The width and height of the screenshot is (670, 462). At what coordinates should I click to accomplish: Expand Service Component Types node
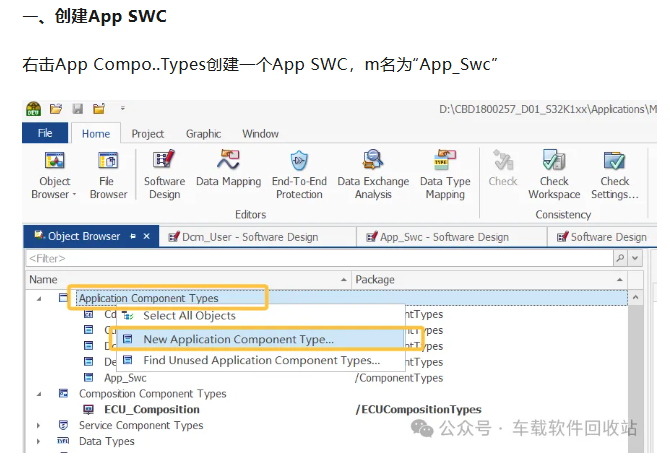(38, 426)
